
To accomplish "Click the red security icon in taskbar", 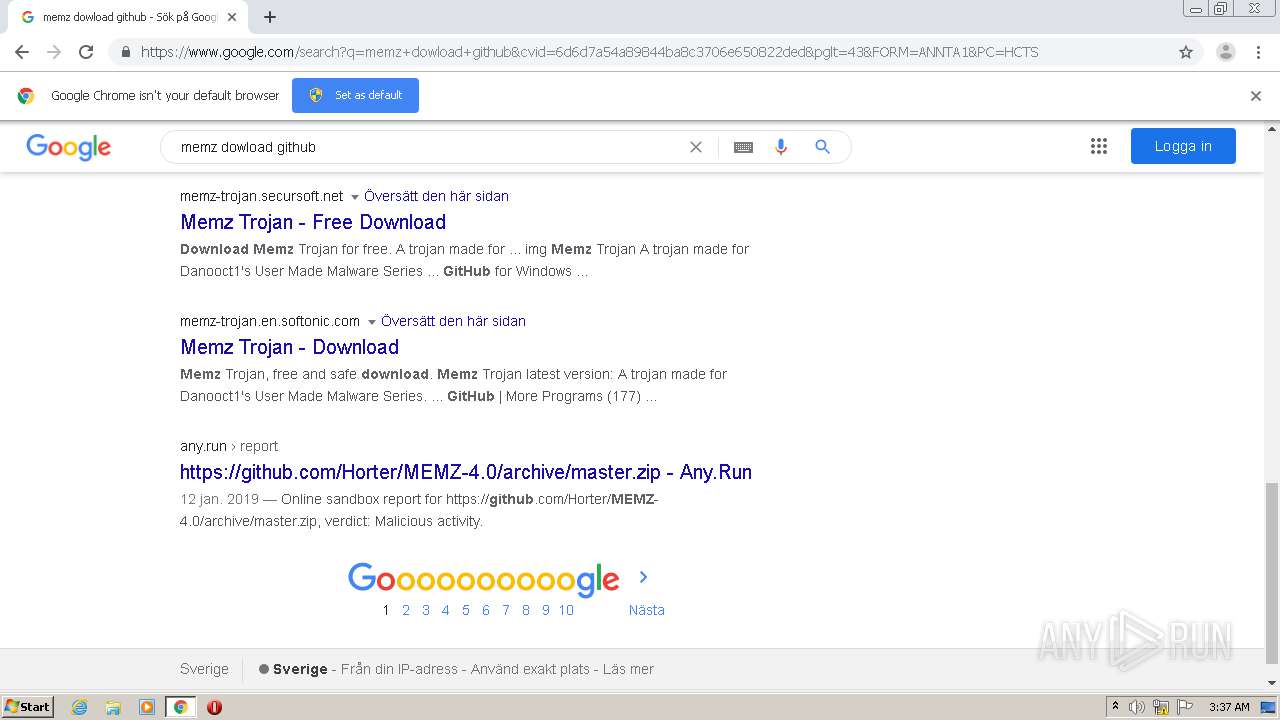I will (x=214, y=707).
